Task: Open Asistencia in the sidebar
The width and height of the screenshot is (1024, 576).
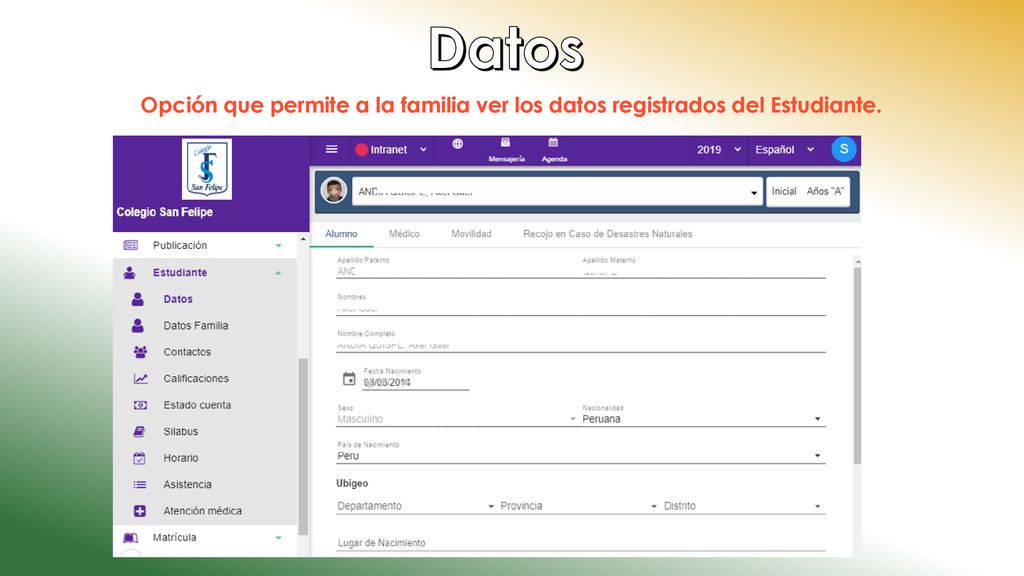Action: [x=187, y=485]
